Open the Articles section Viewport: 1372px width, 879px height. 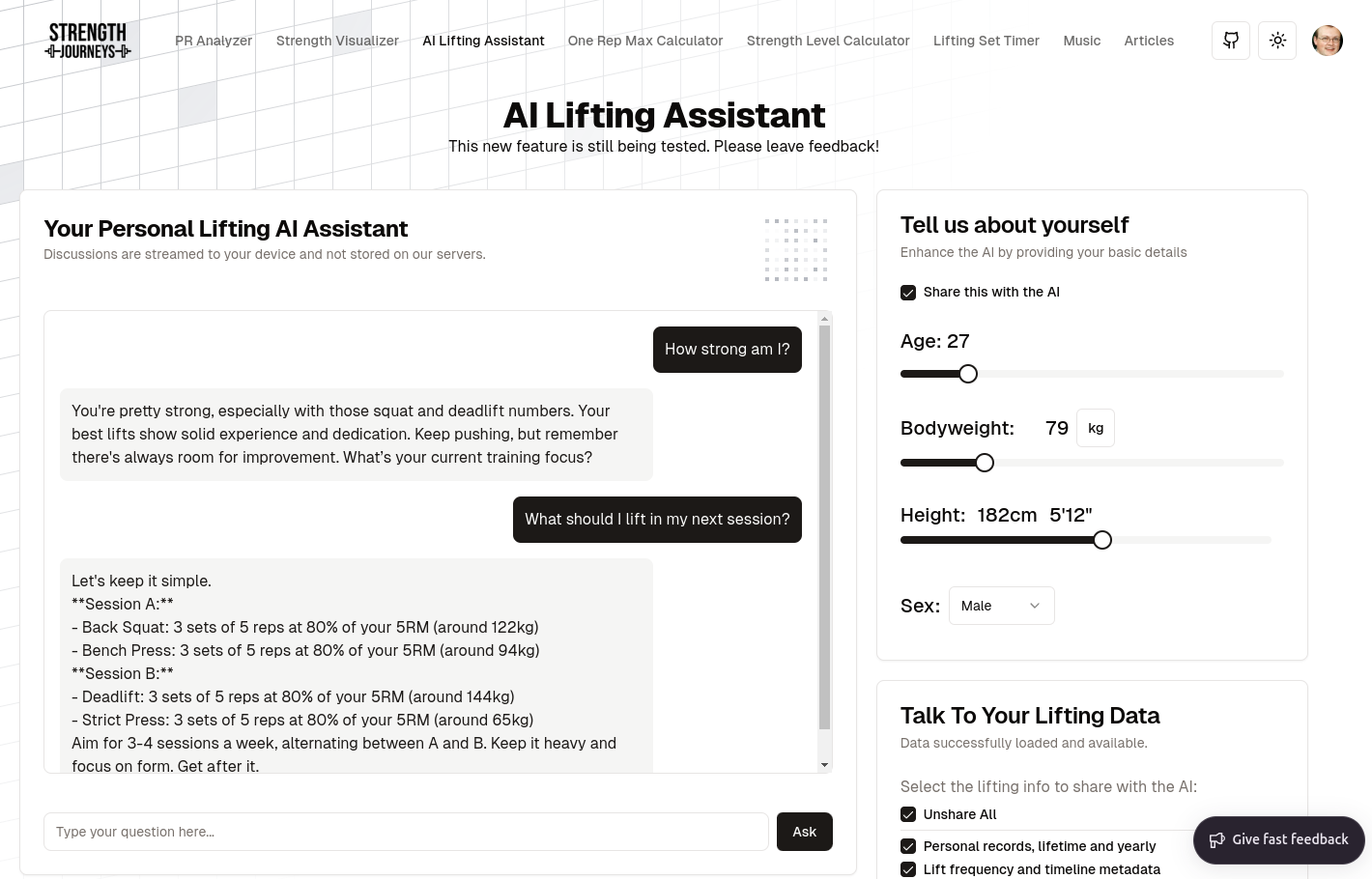click(1149, 41)
